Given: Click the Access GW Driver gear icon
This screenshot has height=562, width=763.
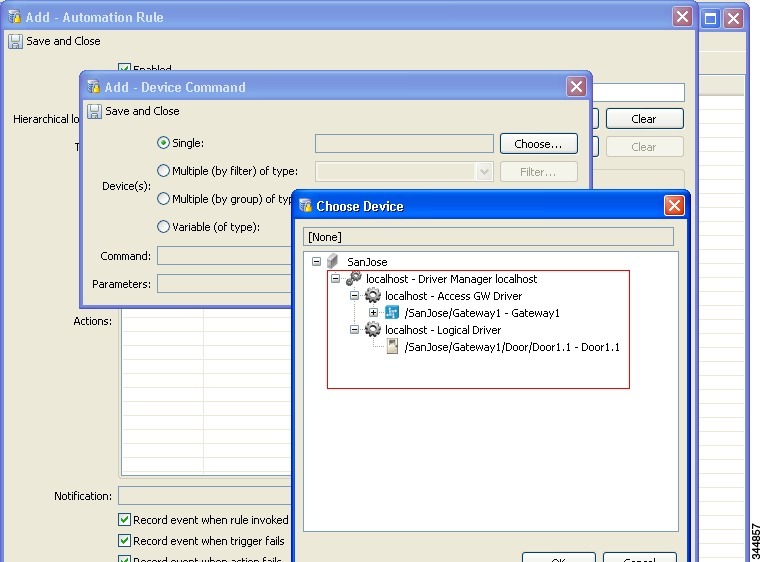Looking at the screenshot, I should pyautogui.click(x=373, y=296).
